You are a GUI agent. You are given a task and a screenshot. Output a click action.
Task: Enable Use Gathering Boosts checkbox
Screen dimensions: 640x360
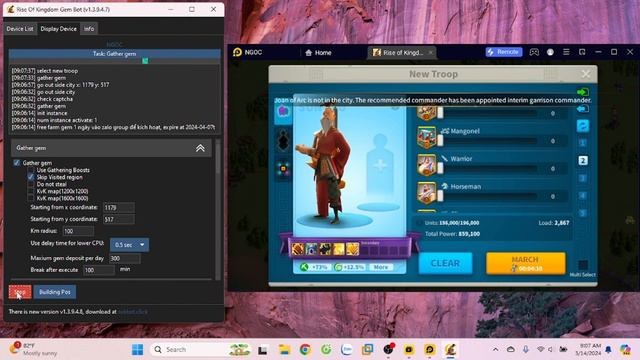click(x=31, y=170)
